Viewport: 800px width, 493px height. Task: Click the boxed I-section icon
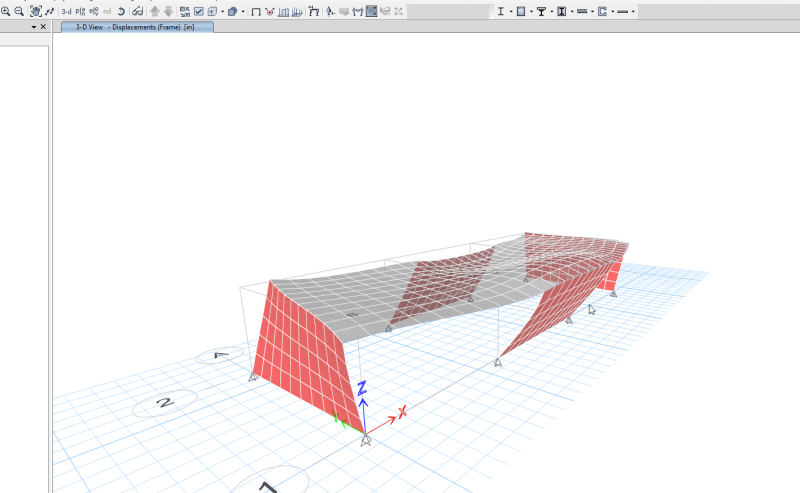coord(562,11)
